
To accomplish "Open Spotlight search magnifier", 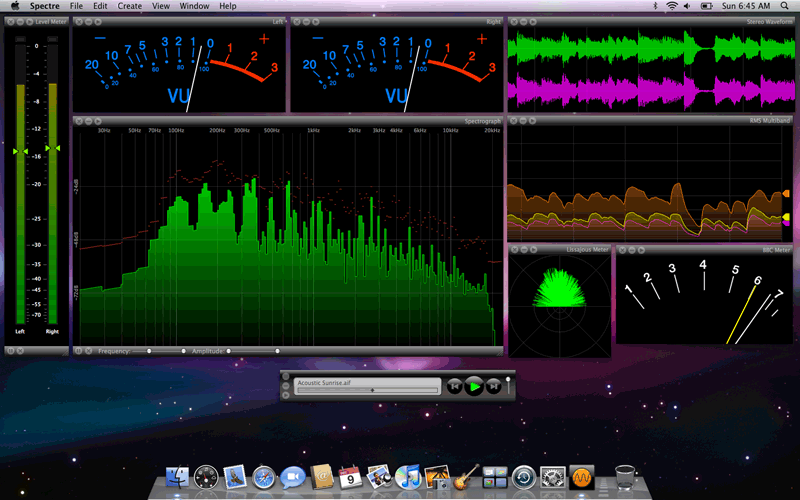I will coord(785,6).
